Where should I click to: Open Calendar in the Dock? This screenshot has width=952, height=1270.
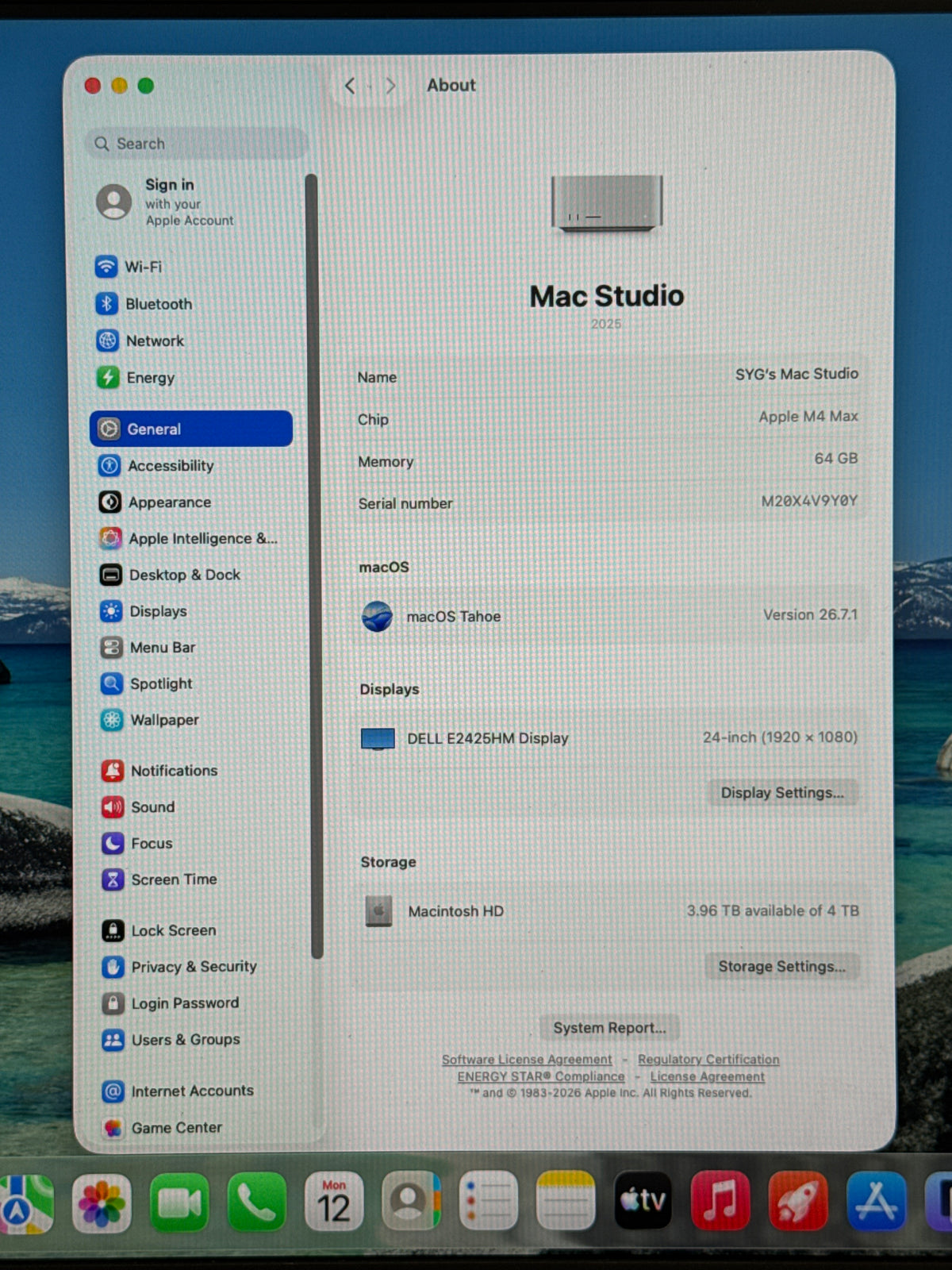(334, 1203)
